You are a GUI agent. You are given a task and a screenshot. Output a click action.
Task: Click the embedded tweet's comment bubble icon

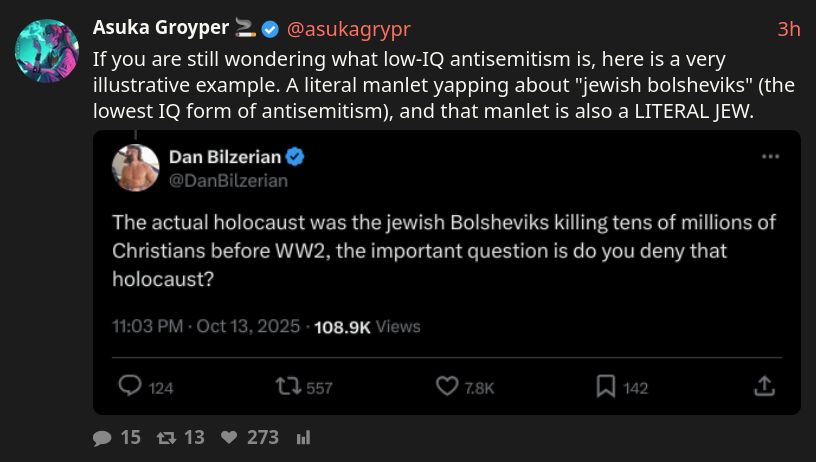[130, 386]
